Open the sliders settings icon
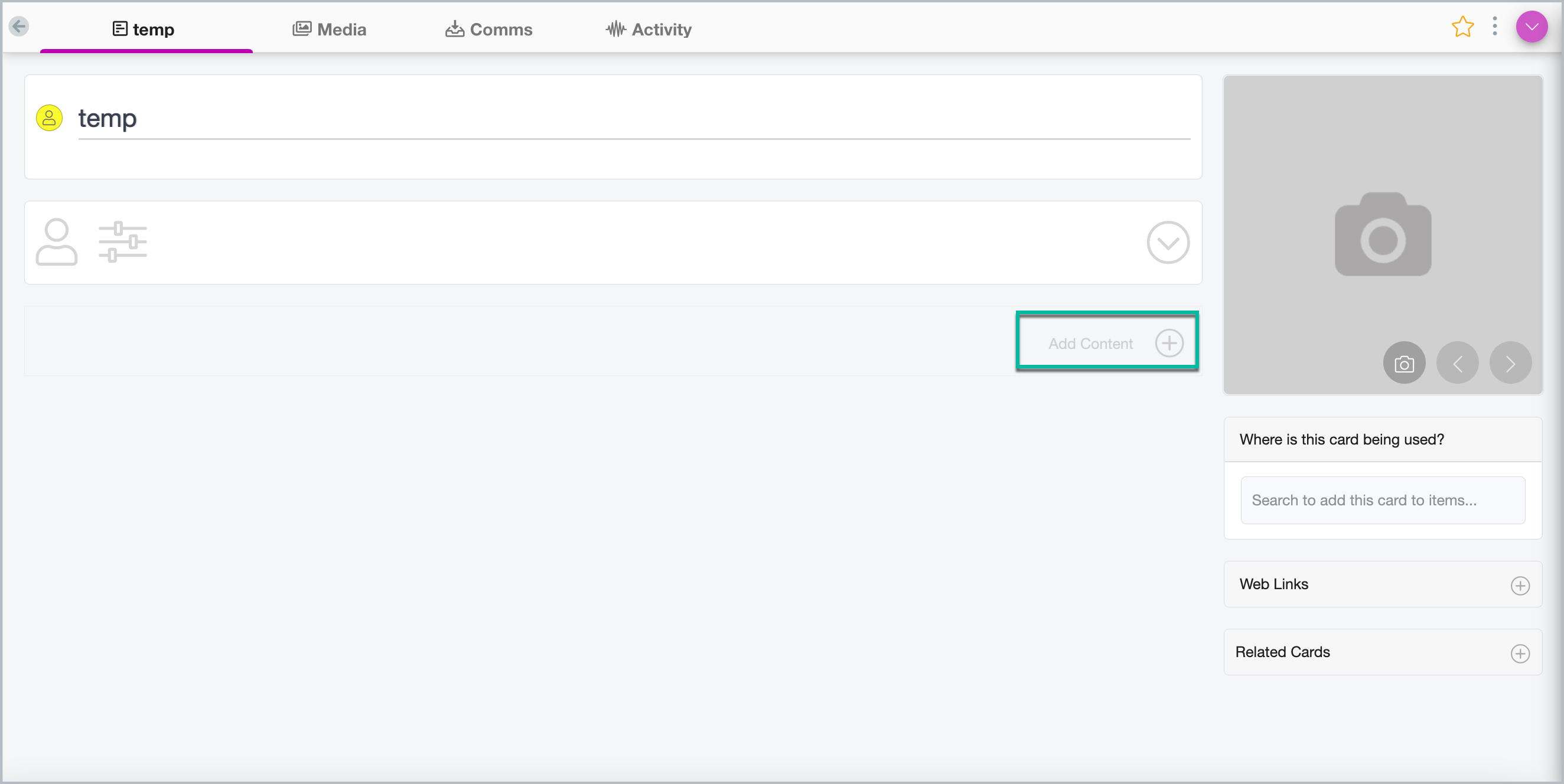The image size is (1564, 784). (x=123, y=242)
